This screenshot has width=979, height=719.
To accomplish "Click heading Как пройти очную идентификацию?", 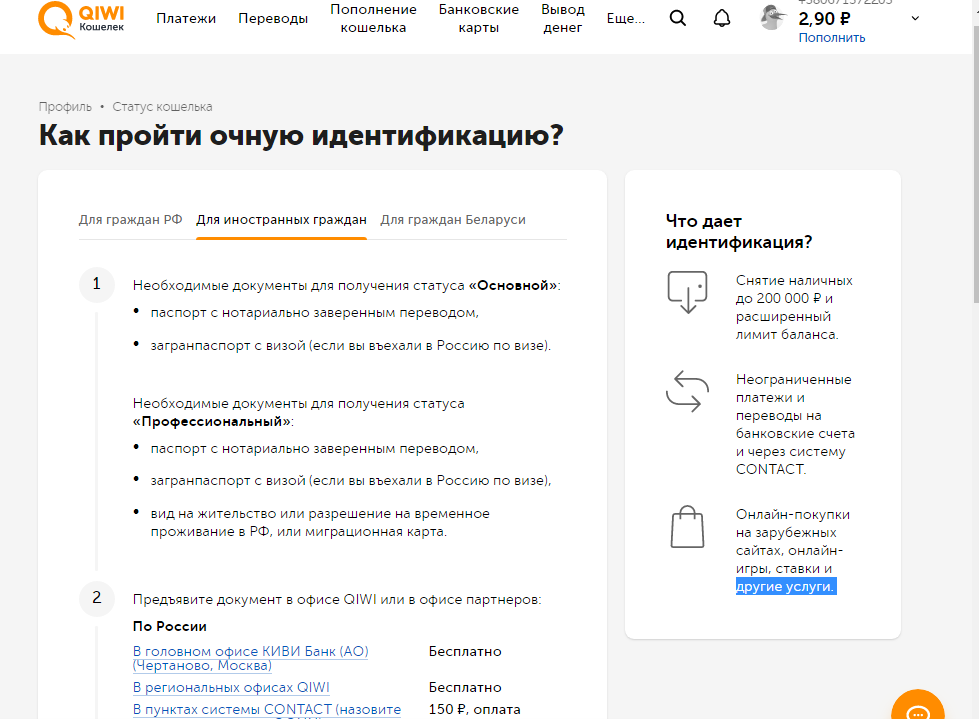I will coord(301,135).
